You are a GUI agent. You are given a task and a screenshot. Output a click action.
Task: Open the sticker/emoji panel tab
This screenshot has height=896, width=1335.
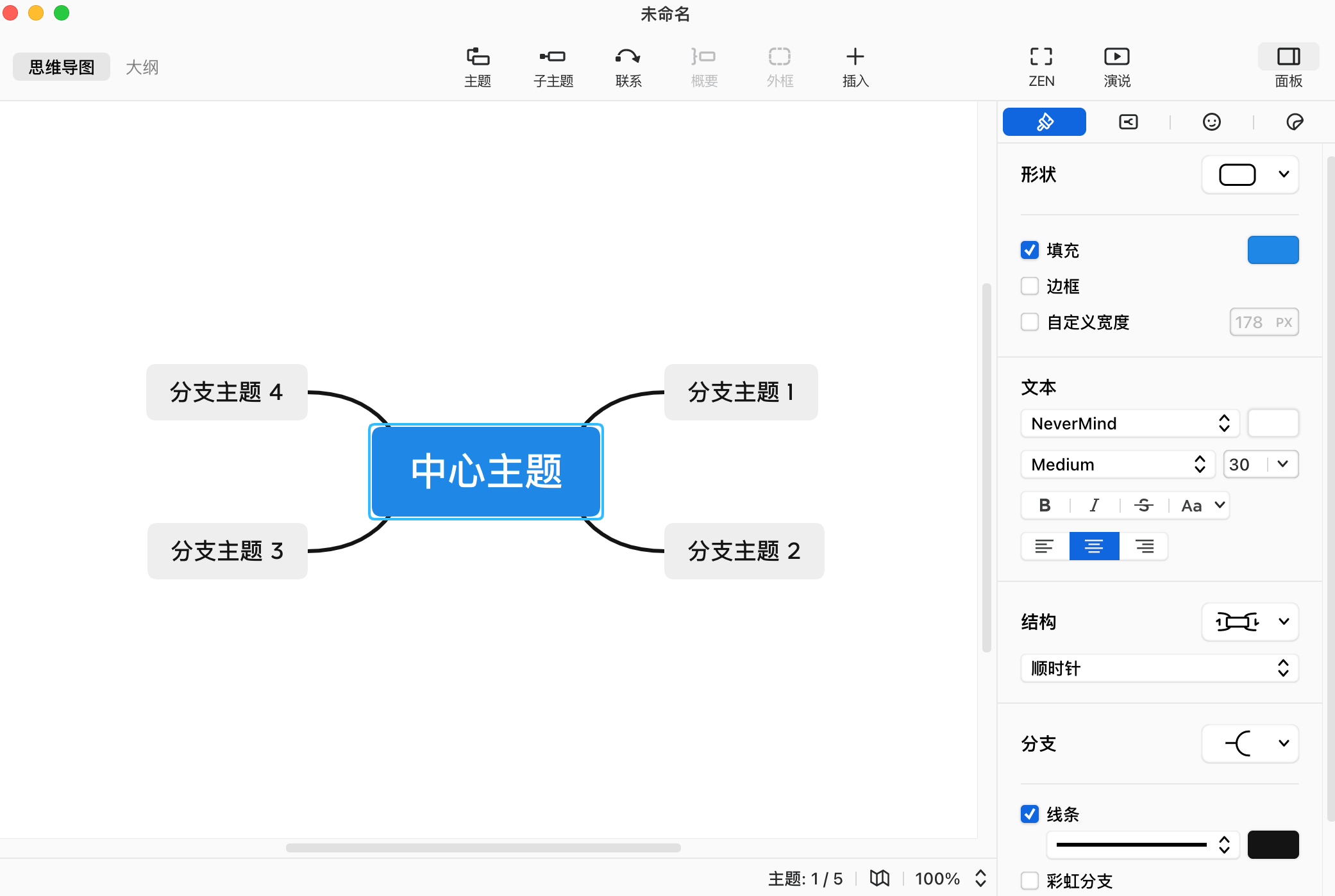point(1211,122)
